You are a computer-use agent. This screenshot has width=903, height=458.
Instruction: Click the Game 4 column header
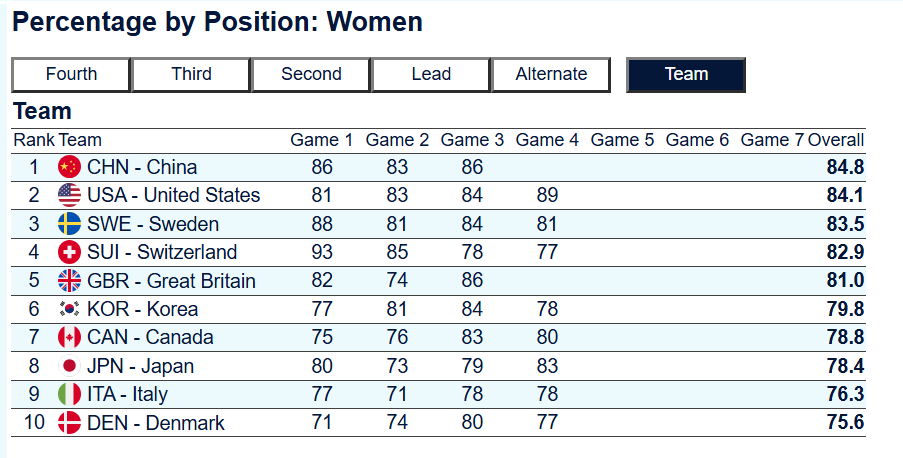tap(547, 140)
